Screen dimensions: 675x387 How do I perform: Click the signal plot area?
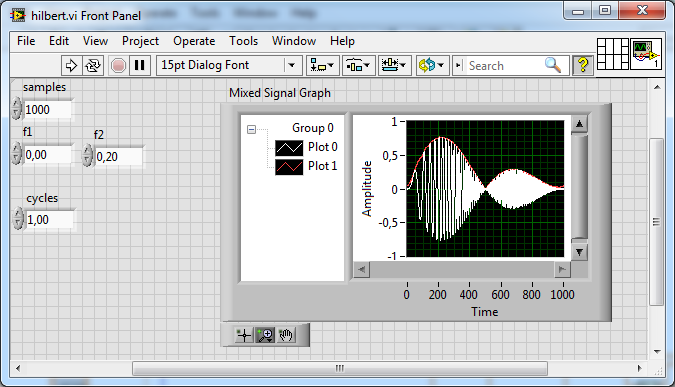(x=485, y=189)
